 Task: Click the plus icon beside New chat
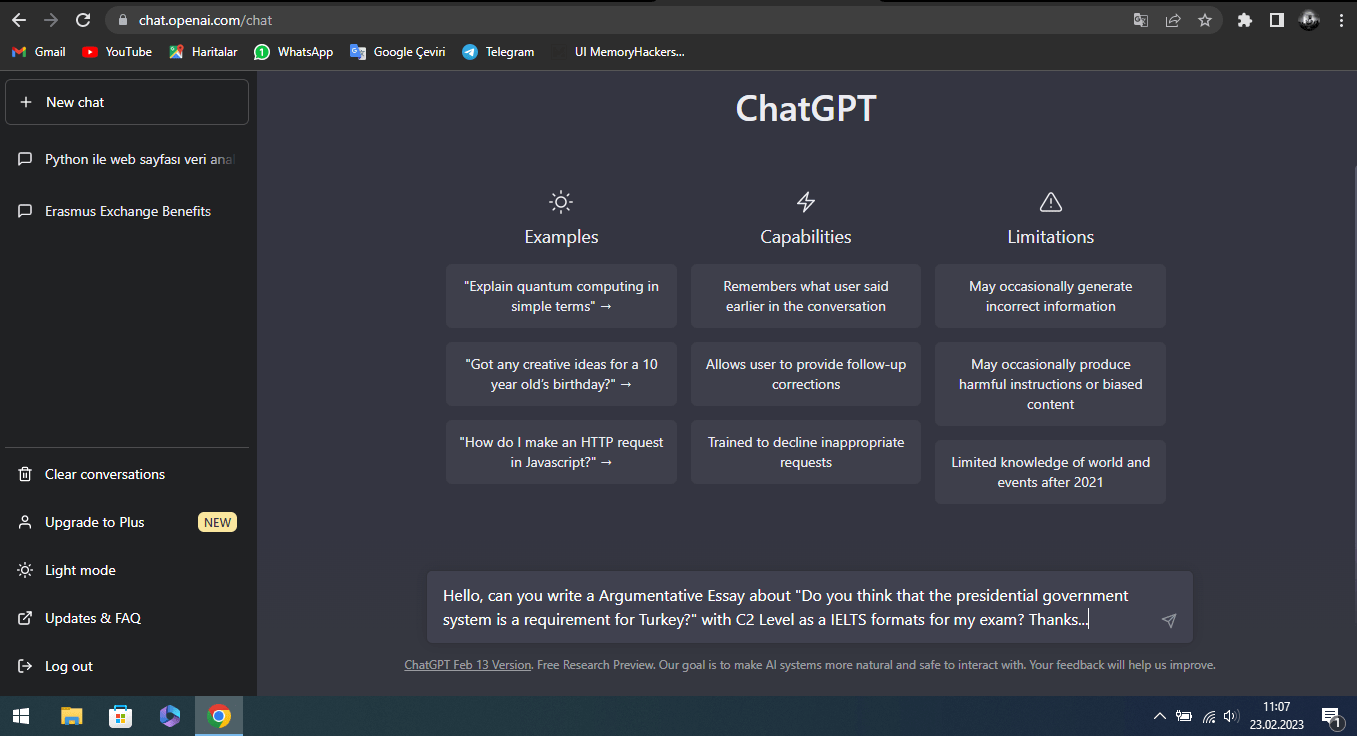[x=26, y=102]
